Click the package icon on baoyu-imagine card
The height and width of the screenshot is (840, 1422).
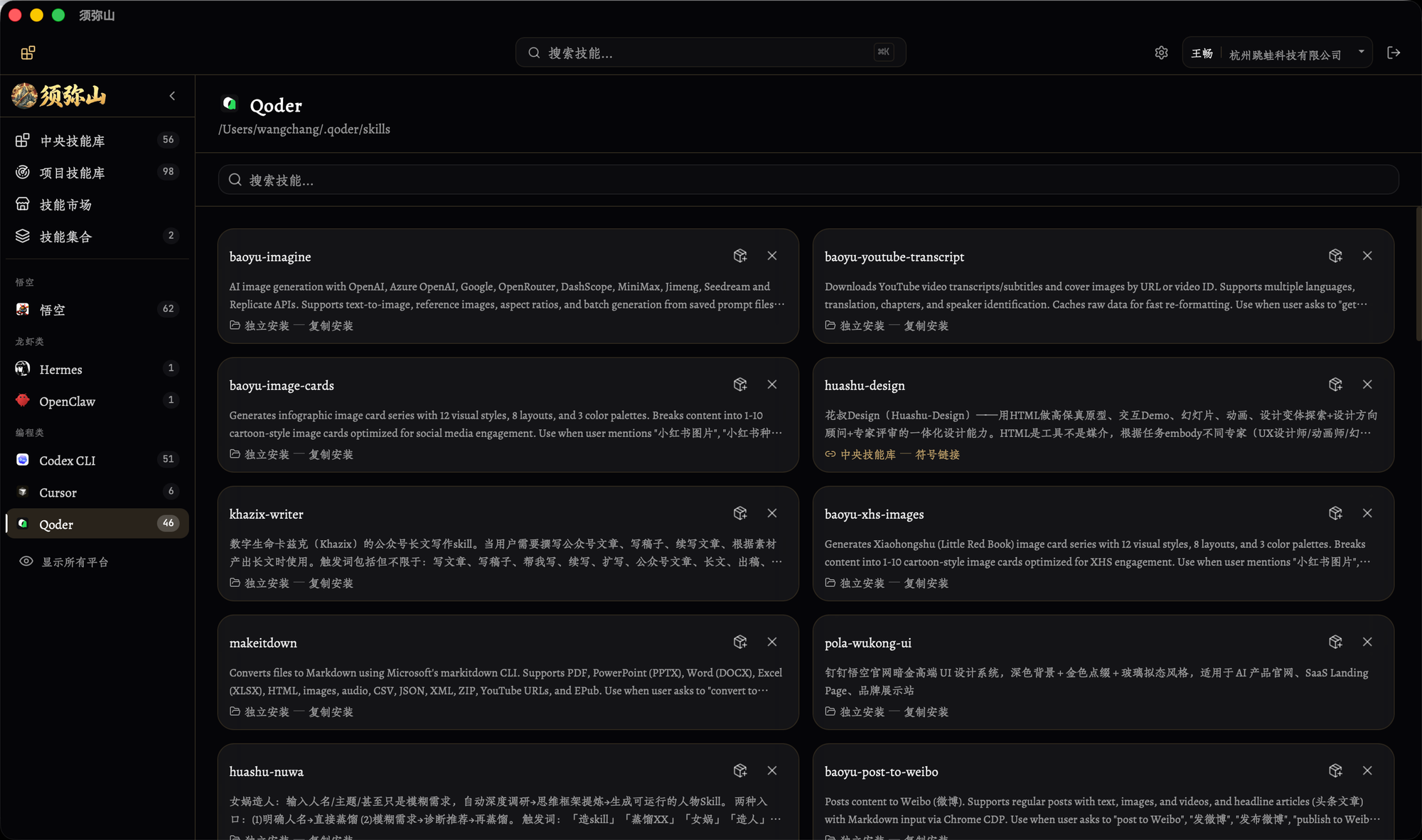click(740, 256)
